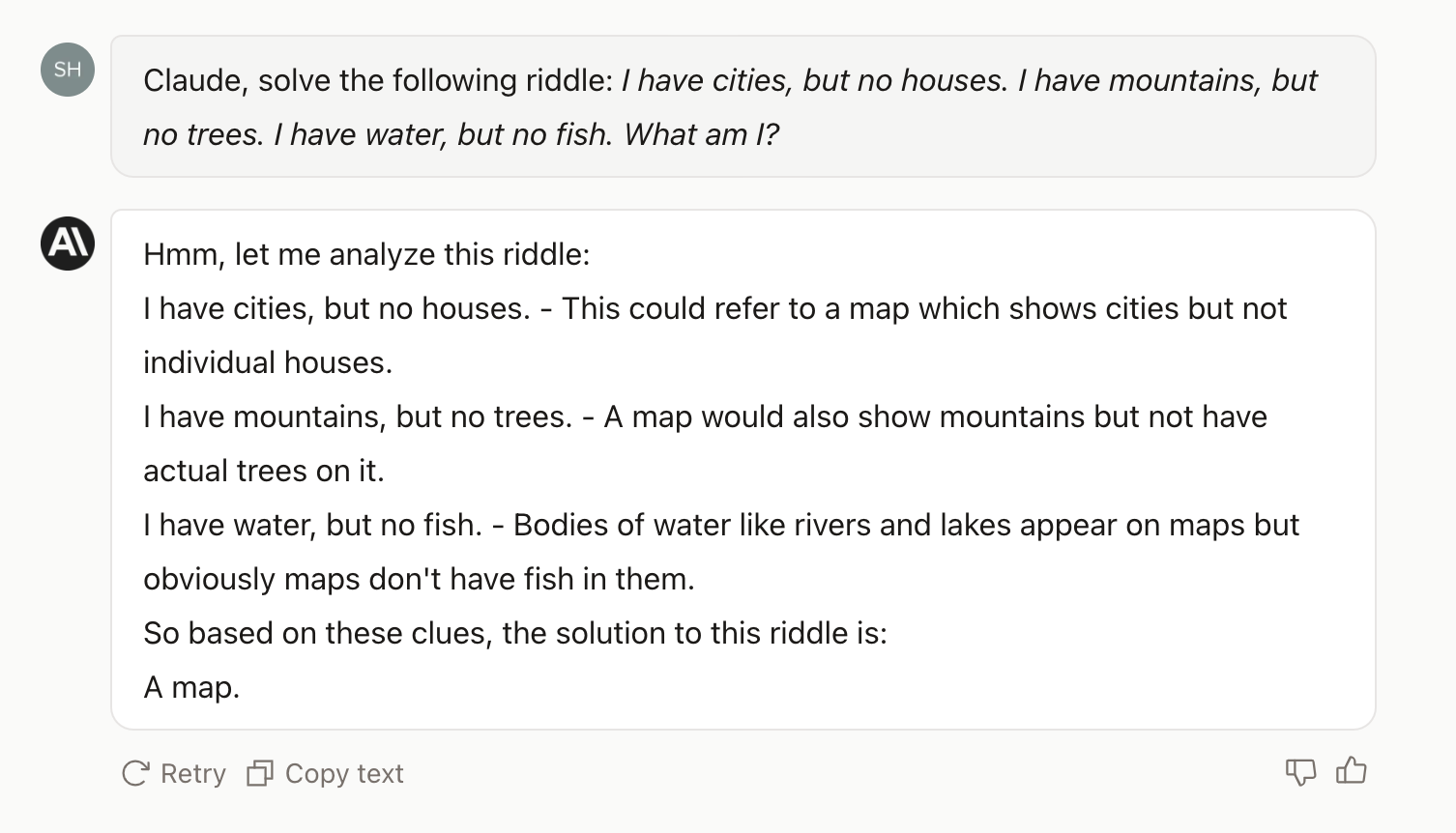
Task: Click the "Copy text" label
Action: (x=344, y=773)
